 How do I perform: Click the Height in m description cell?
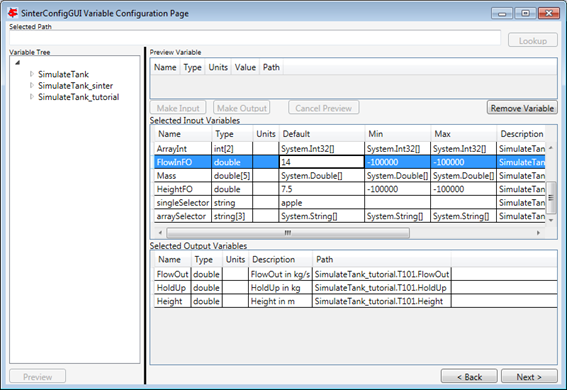pos(280,301)
